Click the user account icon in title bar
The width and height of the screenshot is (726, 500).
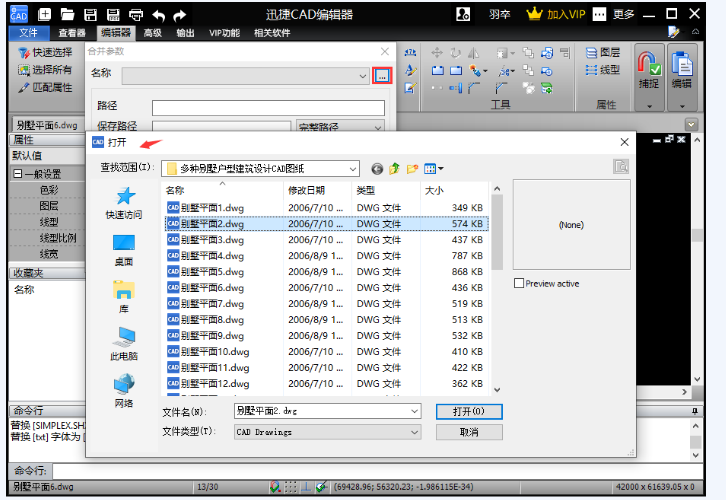pyautogui.click(x=463, y=14)
